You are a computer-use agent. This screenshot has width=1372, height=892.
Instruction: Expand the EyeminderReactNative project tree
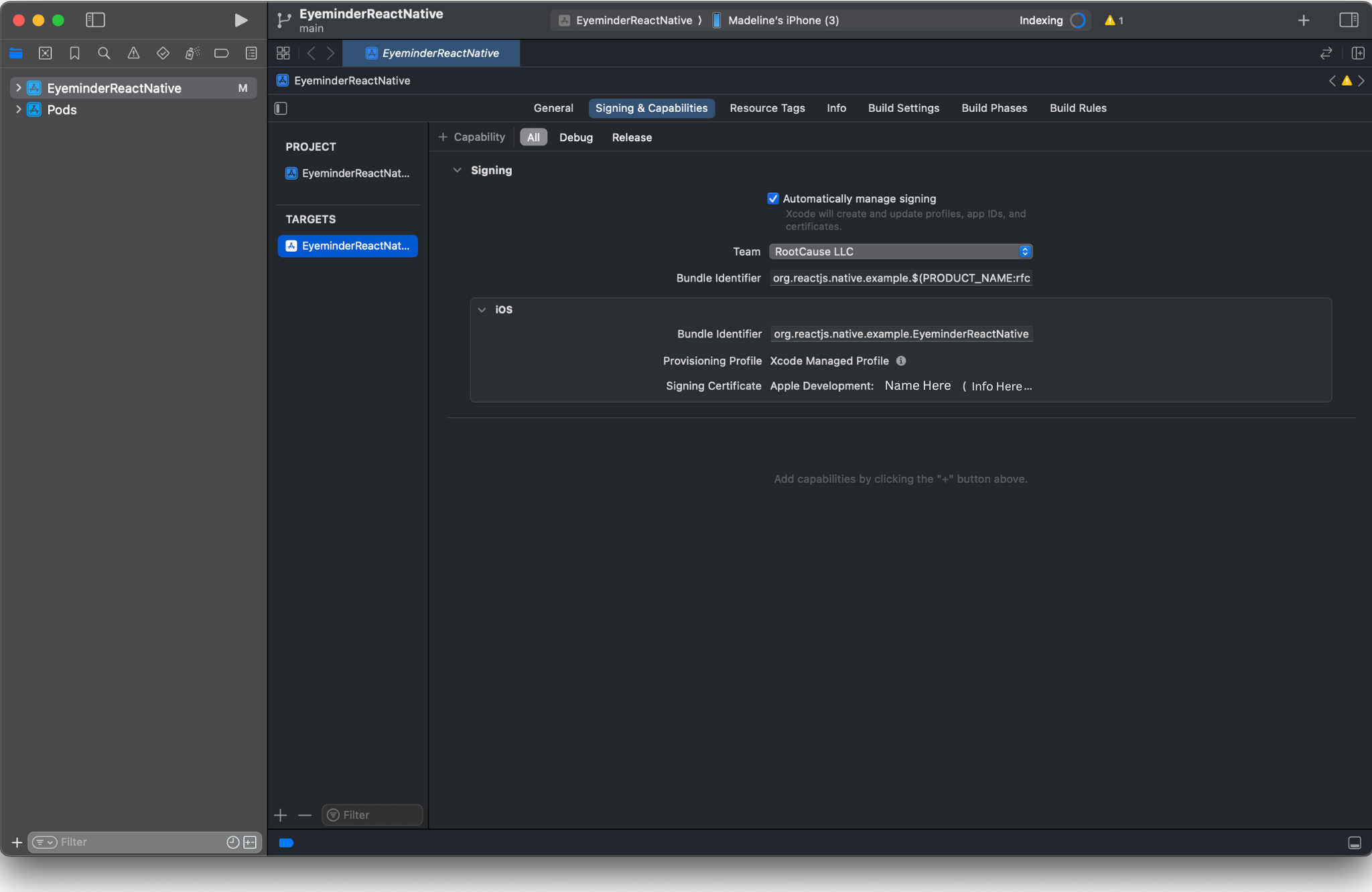[x=18, y=88]
